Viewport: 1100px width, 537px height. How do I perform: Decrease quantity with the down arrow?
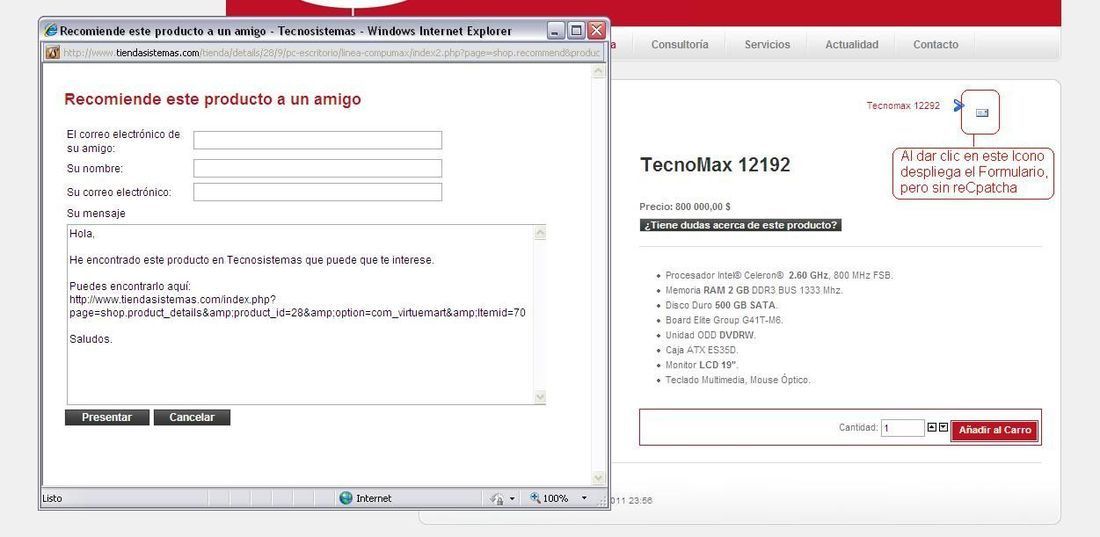[944, 427]
